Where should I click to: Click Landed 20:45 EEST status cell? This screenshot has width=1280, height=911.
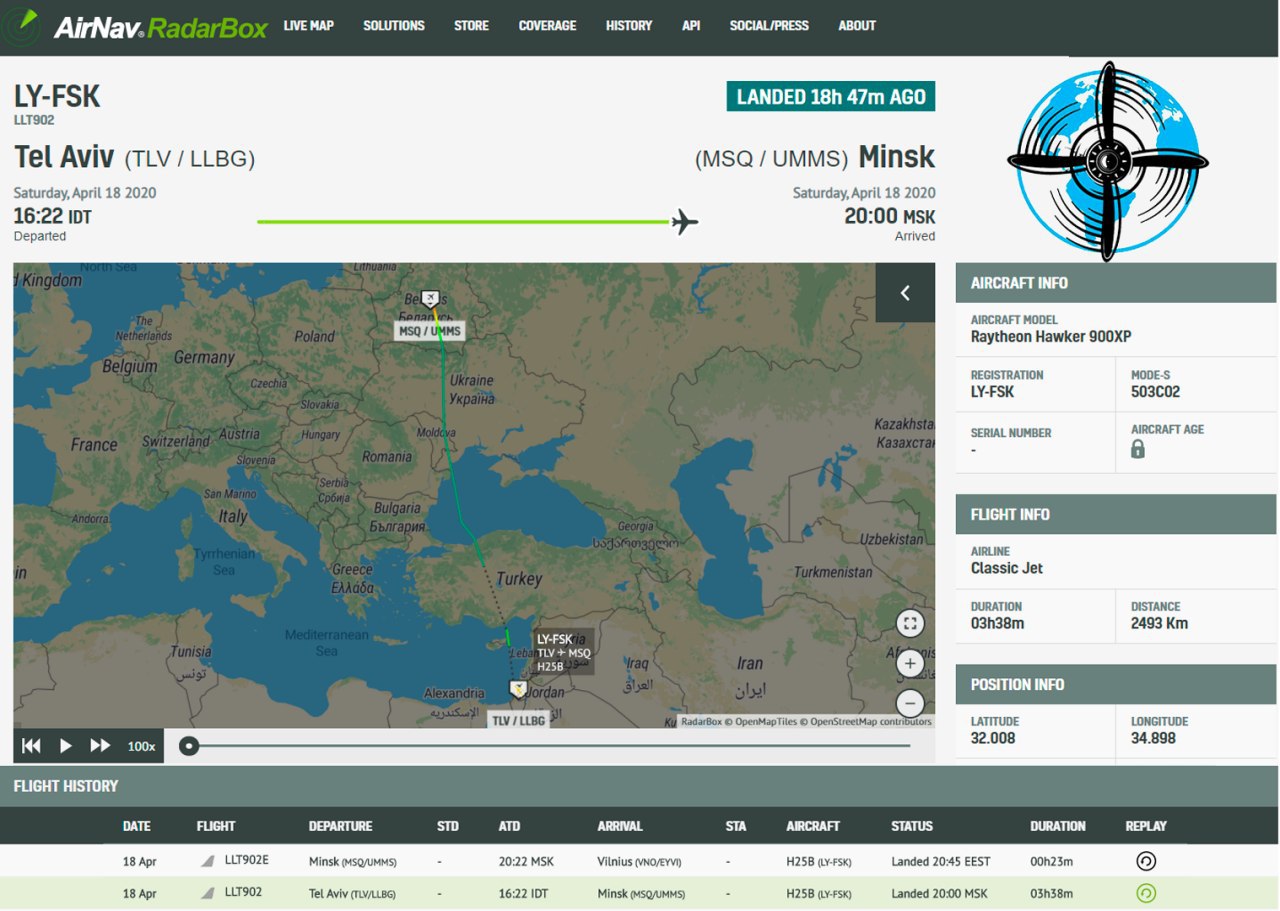(x=941, y=861)
